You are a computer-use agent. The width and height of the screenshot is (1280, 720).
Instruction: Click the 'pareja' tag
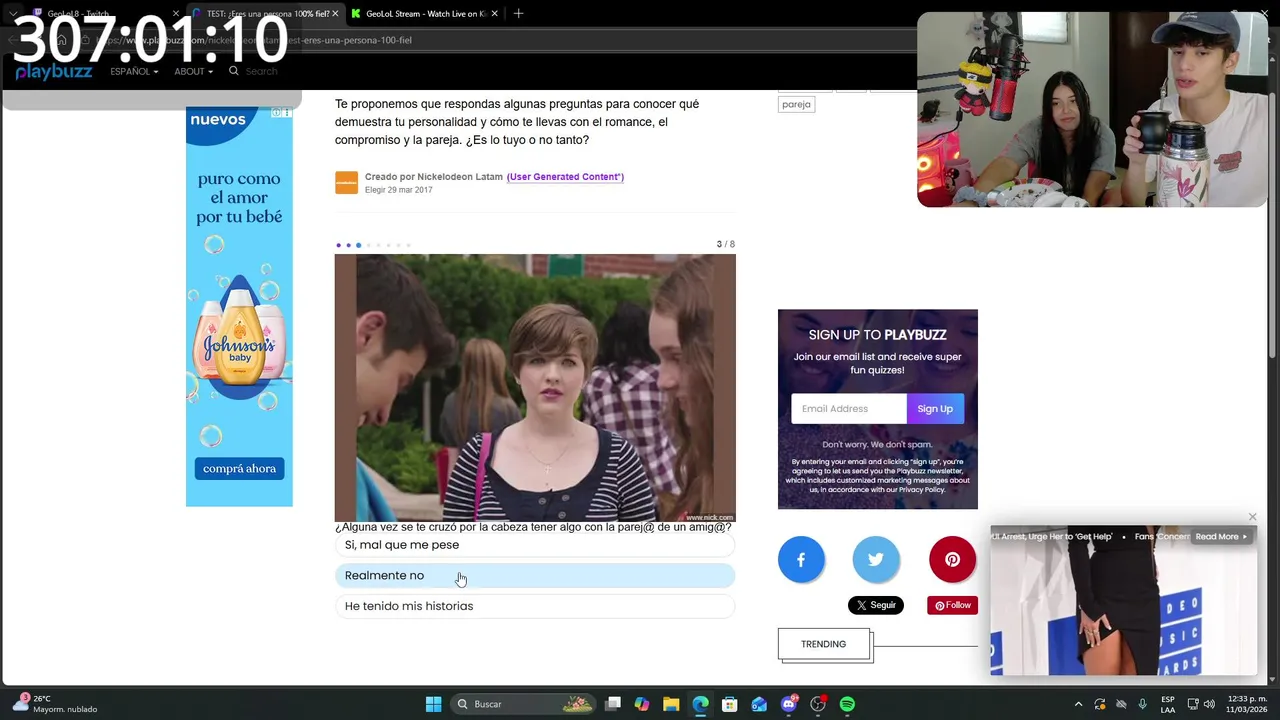click(x=796, y=104)
